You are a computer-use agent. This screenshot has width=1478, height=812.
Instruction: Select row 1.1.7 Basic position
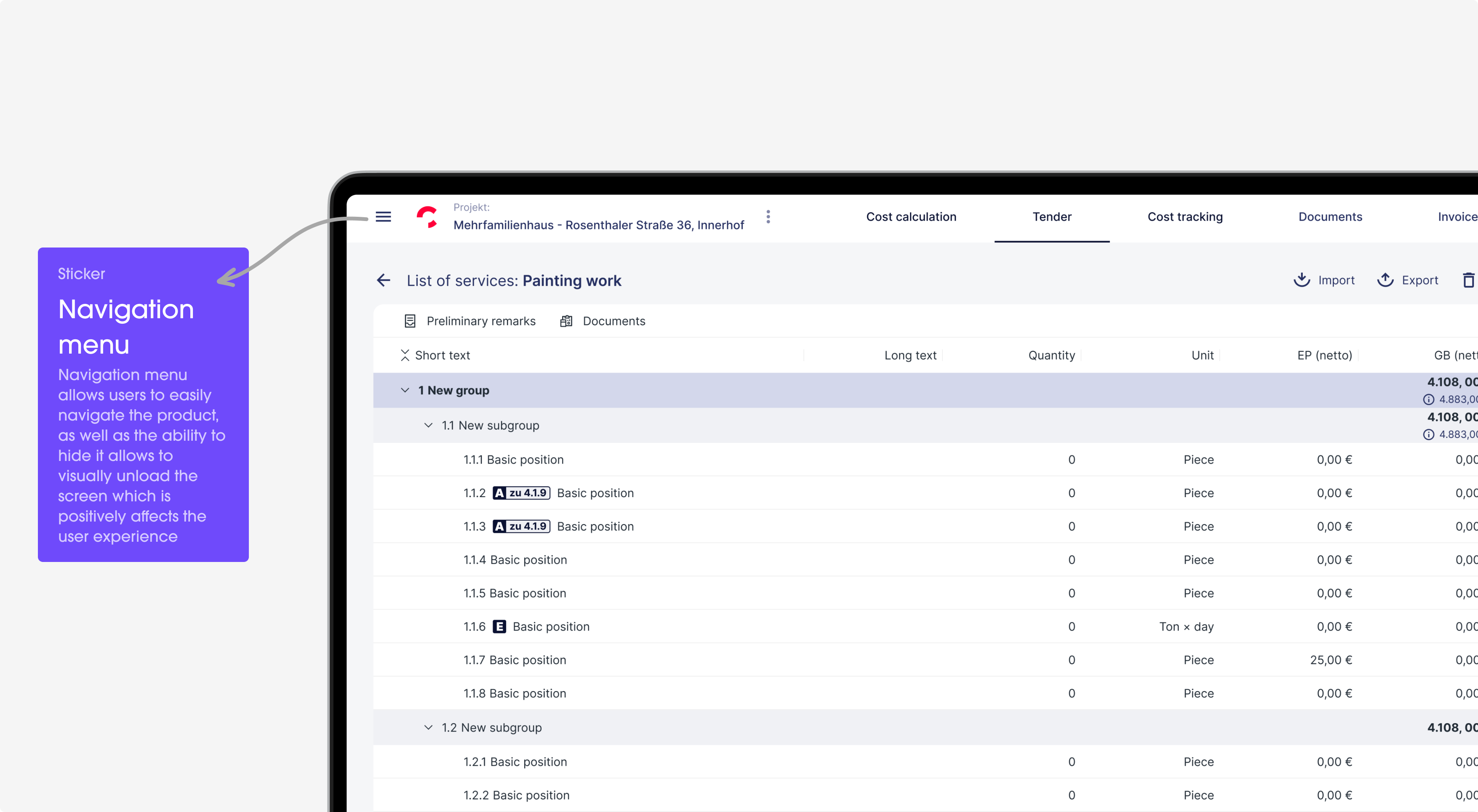tap(926, 660)
